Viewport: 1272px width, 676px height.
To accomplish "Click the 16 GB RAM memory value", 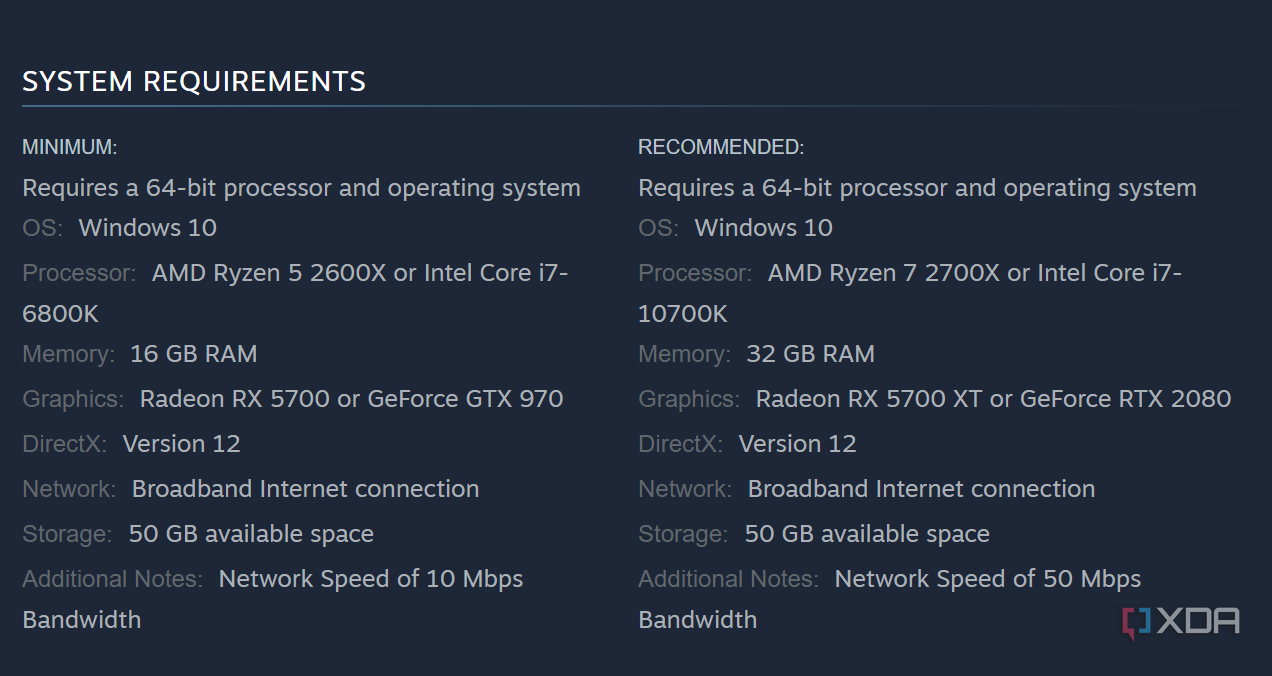I will click(x=193, y=354).
